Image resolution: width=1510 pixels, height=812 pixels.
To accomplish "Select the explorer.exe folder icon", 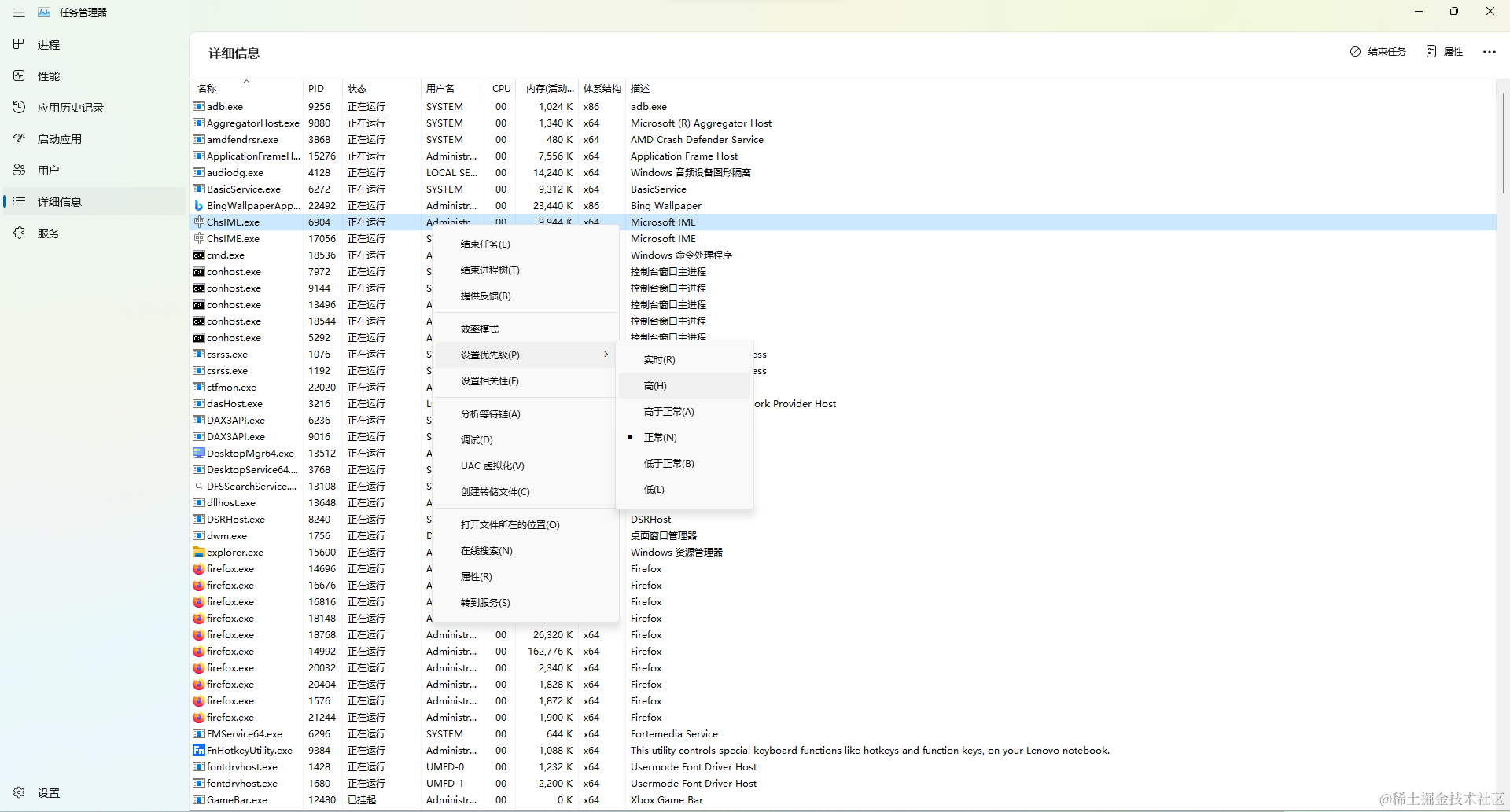I will (199, 553).
